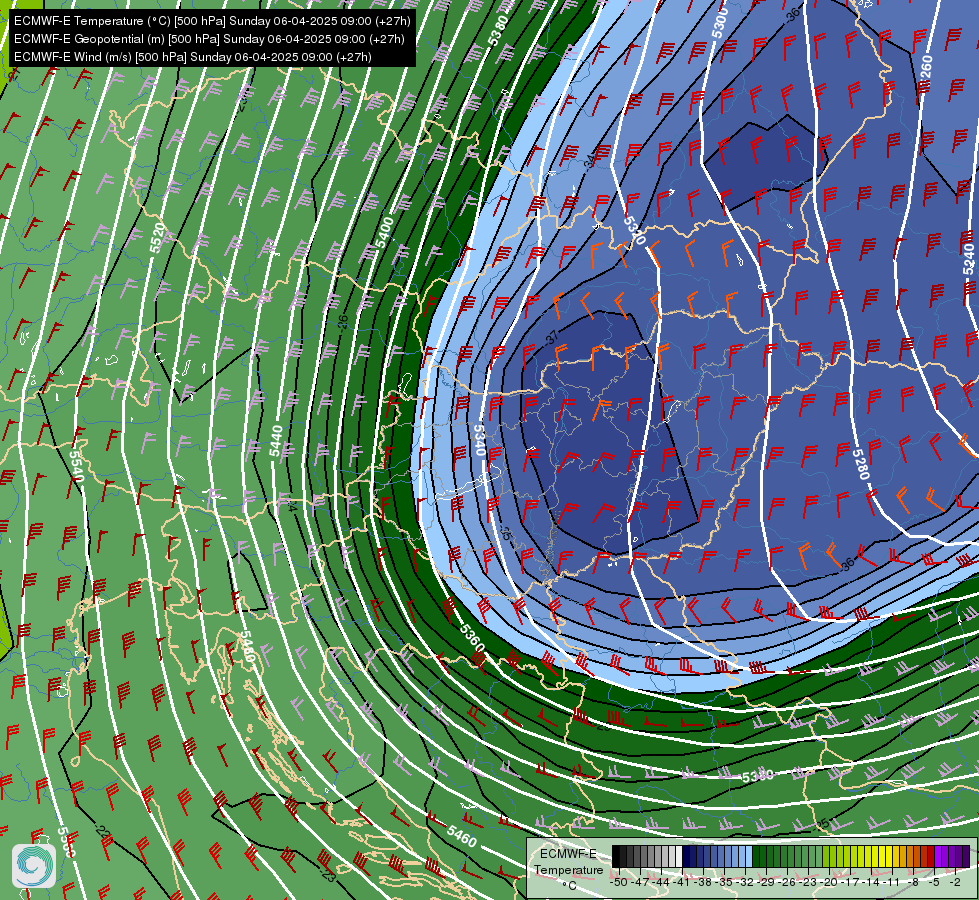Click the 5280 geopotential contour label
979x900 pixels.
click(x=860, y=463)
